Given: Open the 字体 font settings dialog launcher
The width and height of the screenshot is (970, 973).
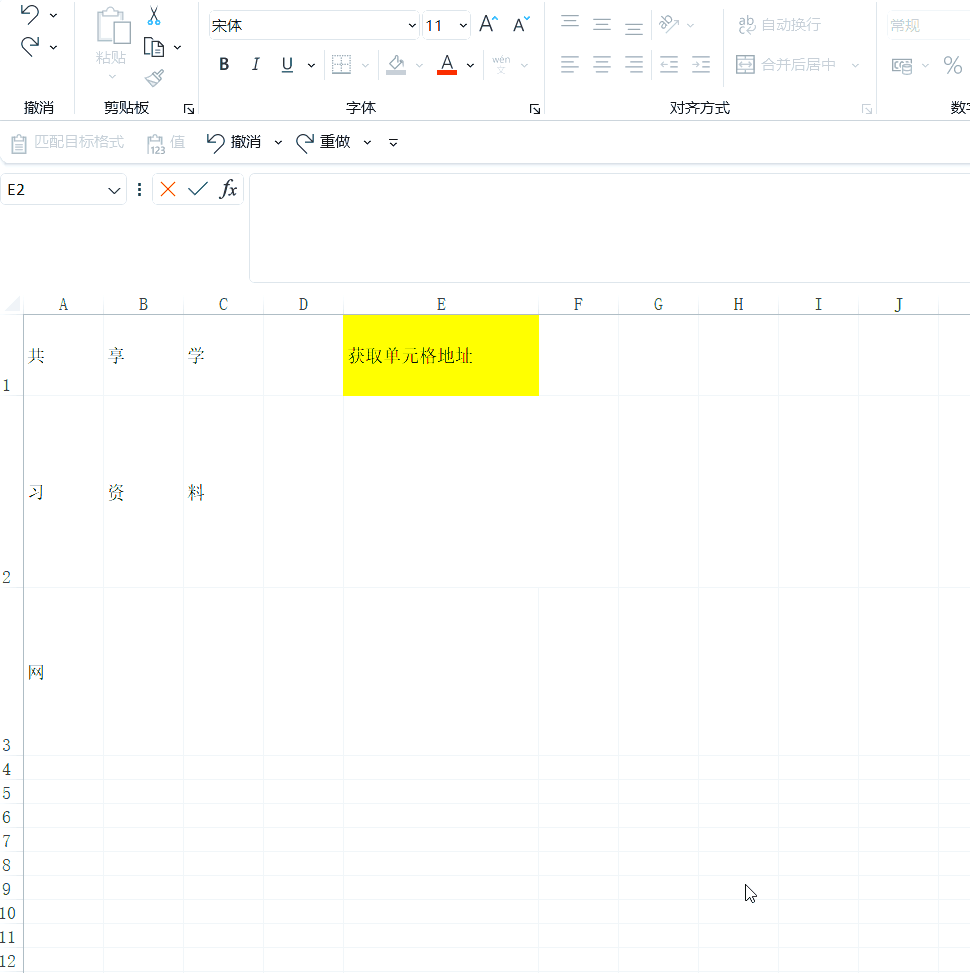Looking at the screenshot, I should (535, 109).
